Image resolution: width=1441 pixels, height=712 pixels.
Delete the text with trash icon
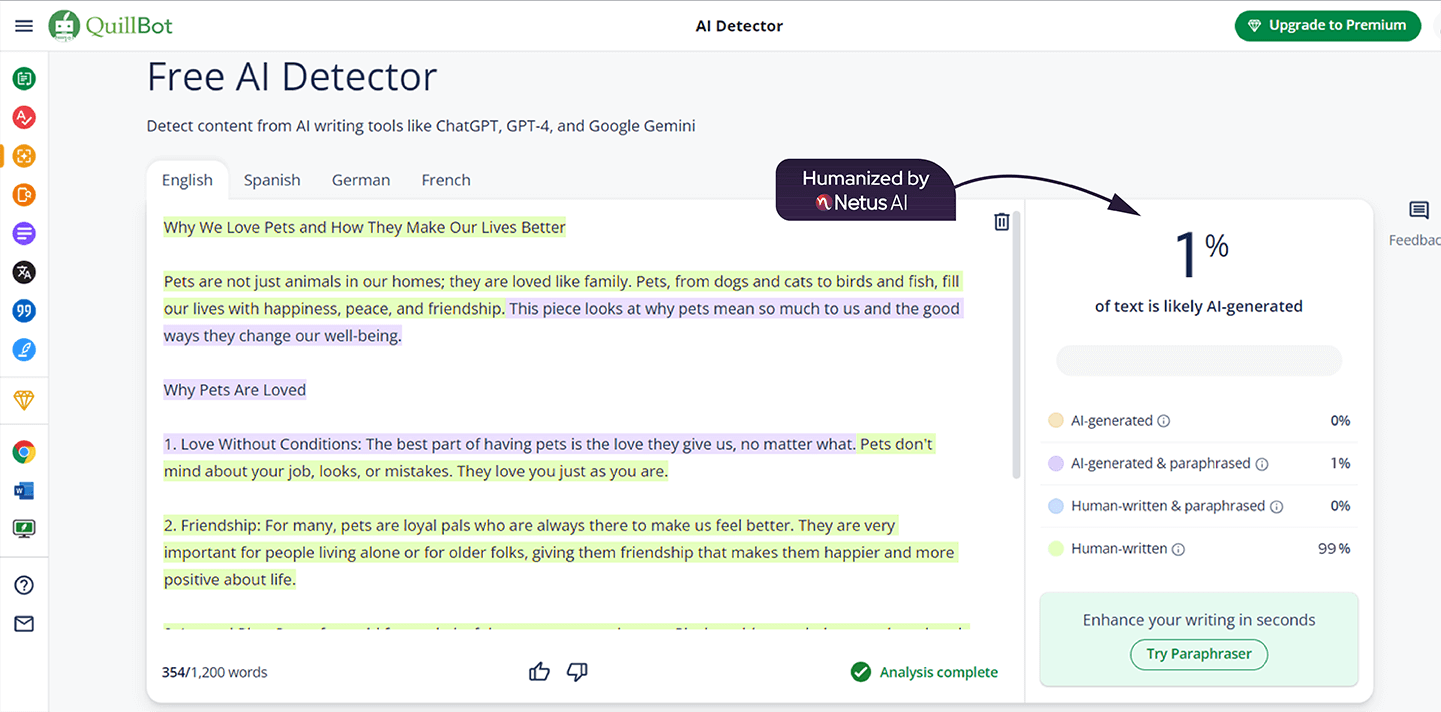click(x=1001, y=222)
